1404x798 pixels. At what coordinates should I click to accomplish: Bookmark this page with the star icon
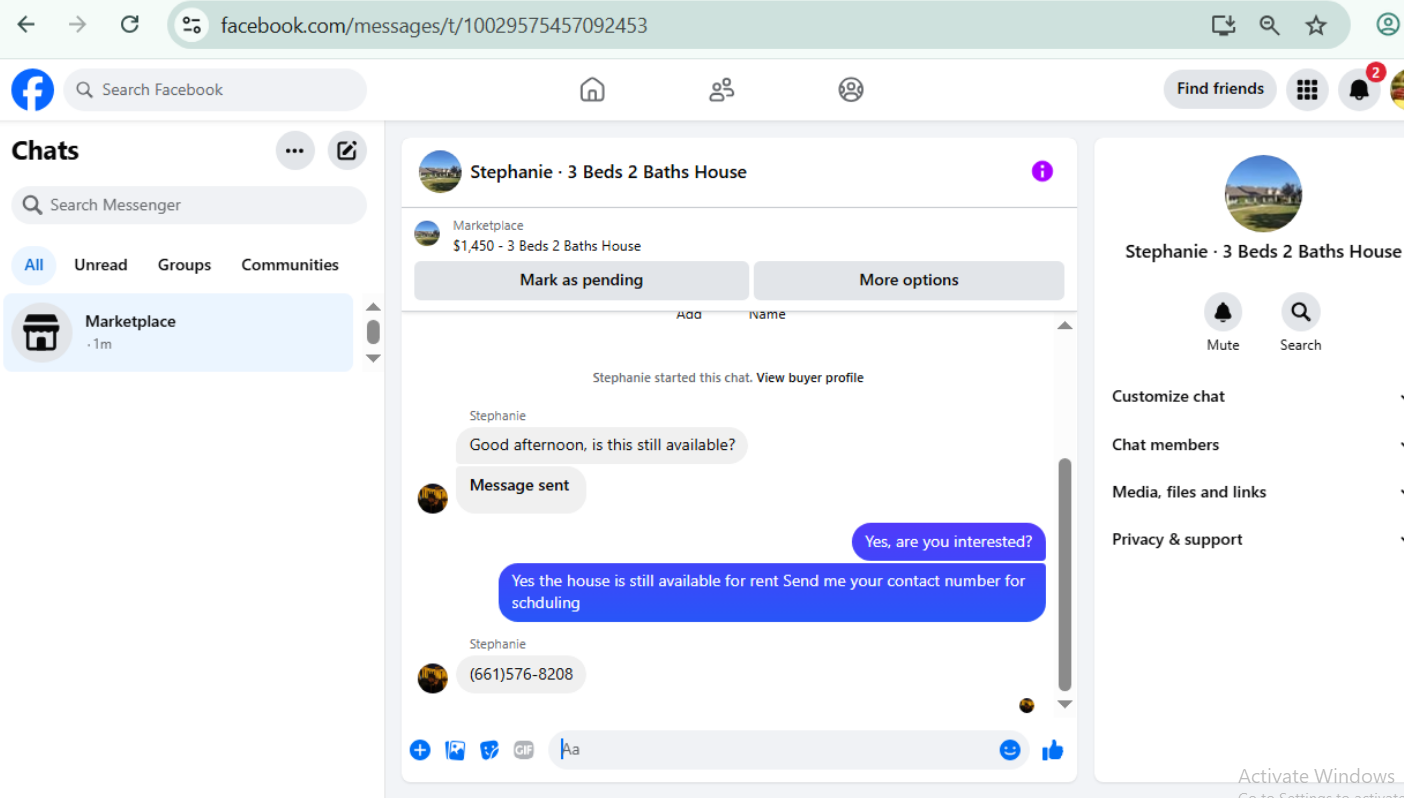(x=1316, y=25)
